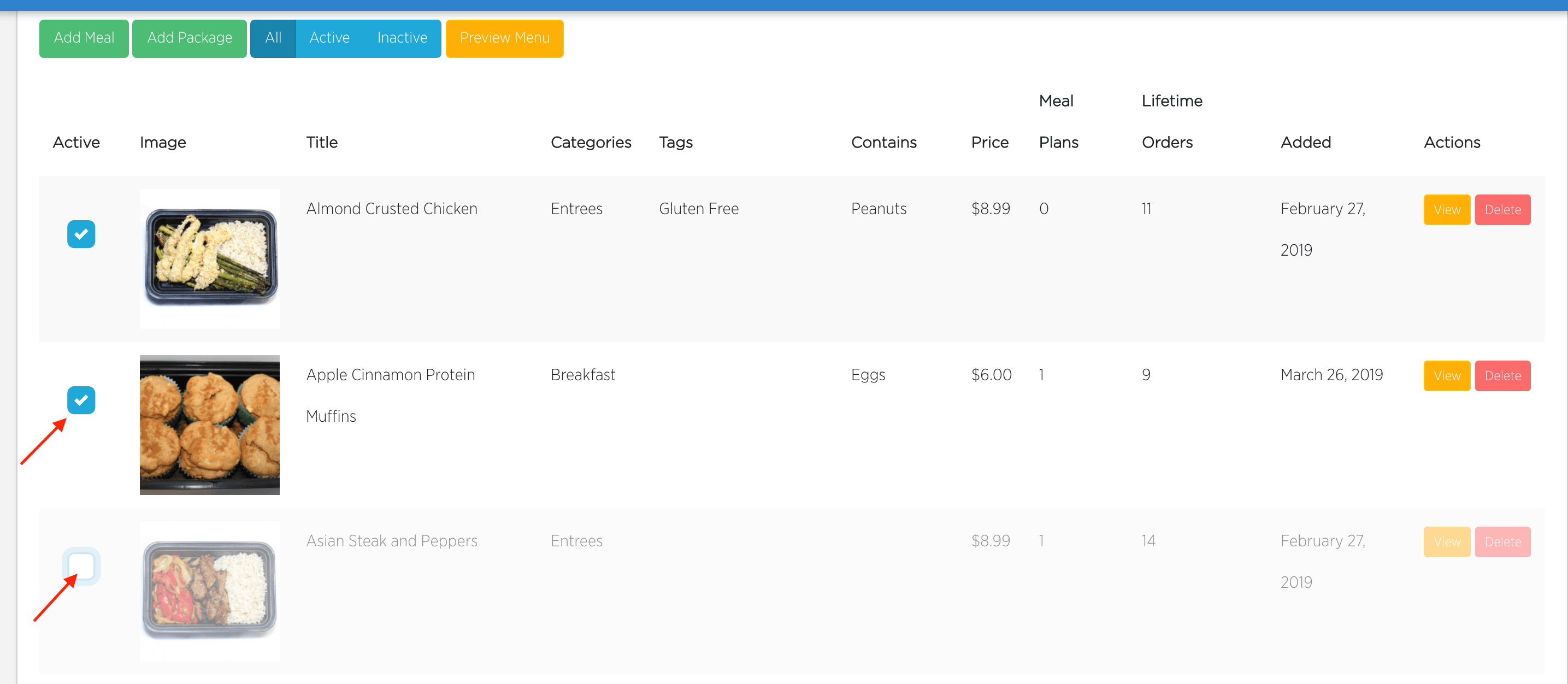Screen dimensions: 1568x684
Task: Sort by the Meal Plans column header
Action: tap(1058, 122)
